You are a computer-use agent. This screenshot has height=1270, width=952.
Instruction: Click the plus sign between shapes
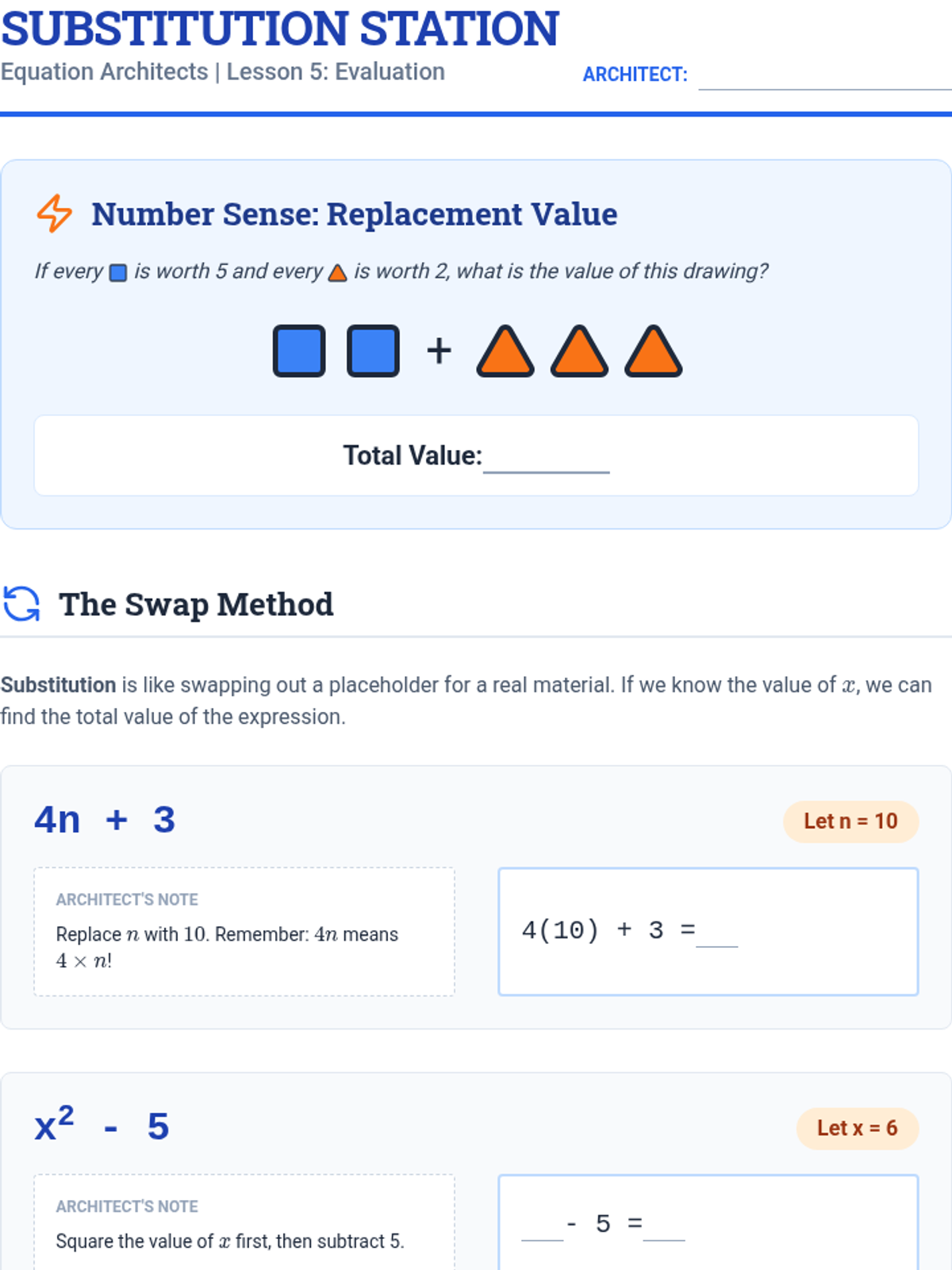(x=439, y=351)
